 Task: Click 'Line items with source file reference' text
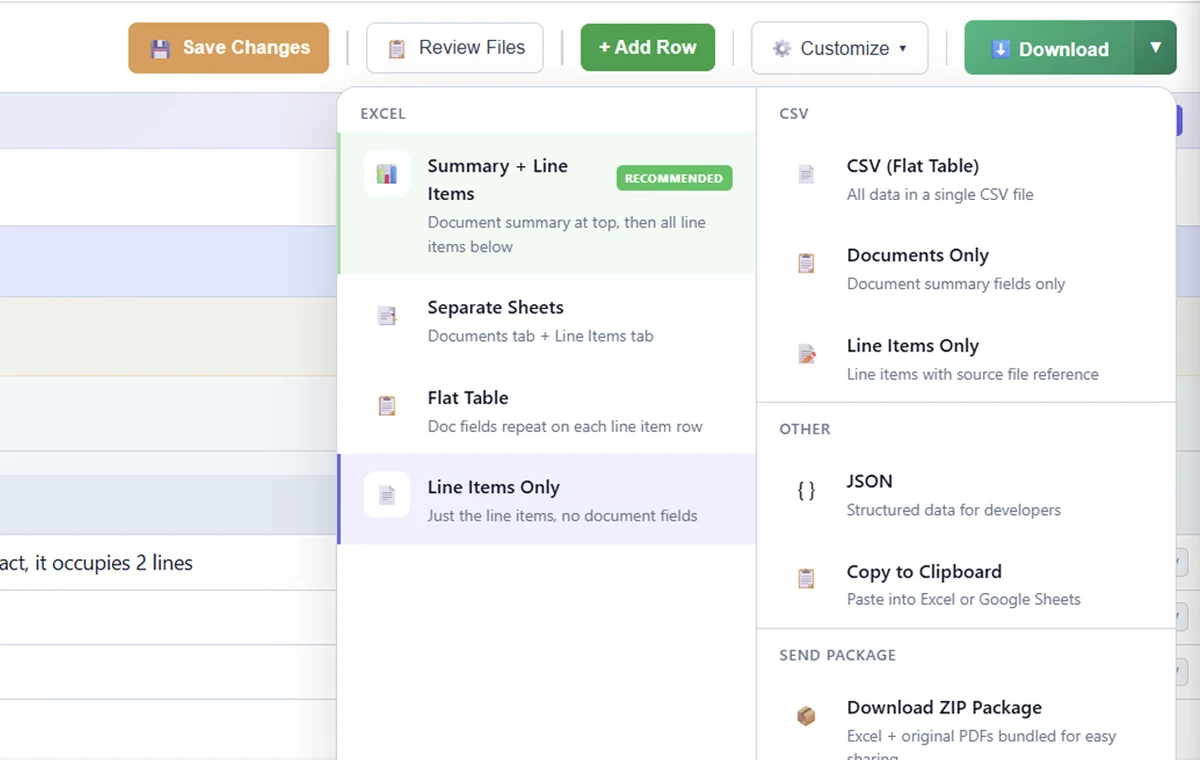(973, 374)
